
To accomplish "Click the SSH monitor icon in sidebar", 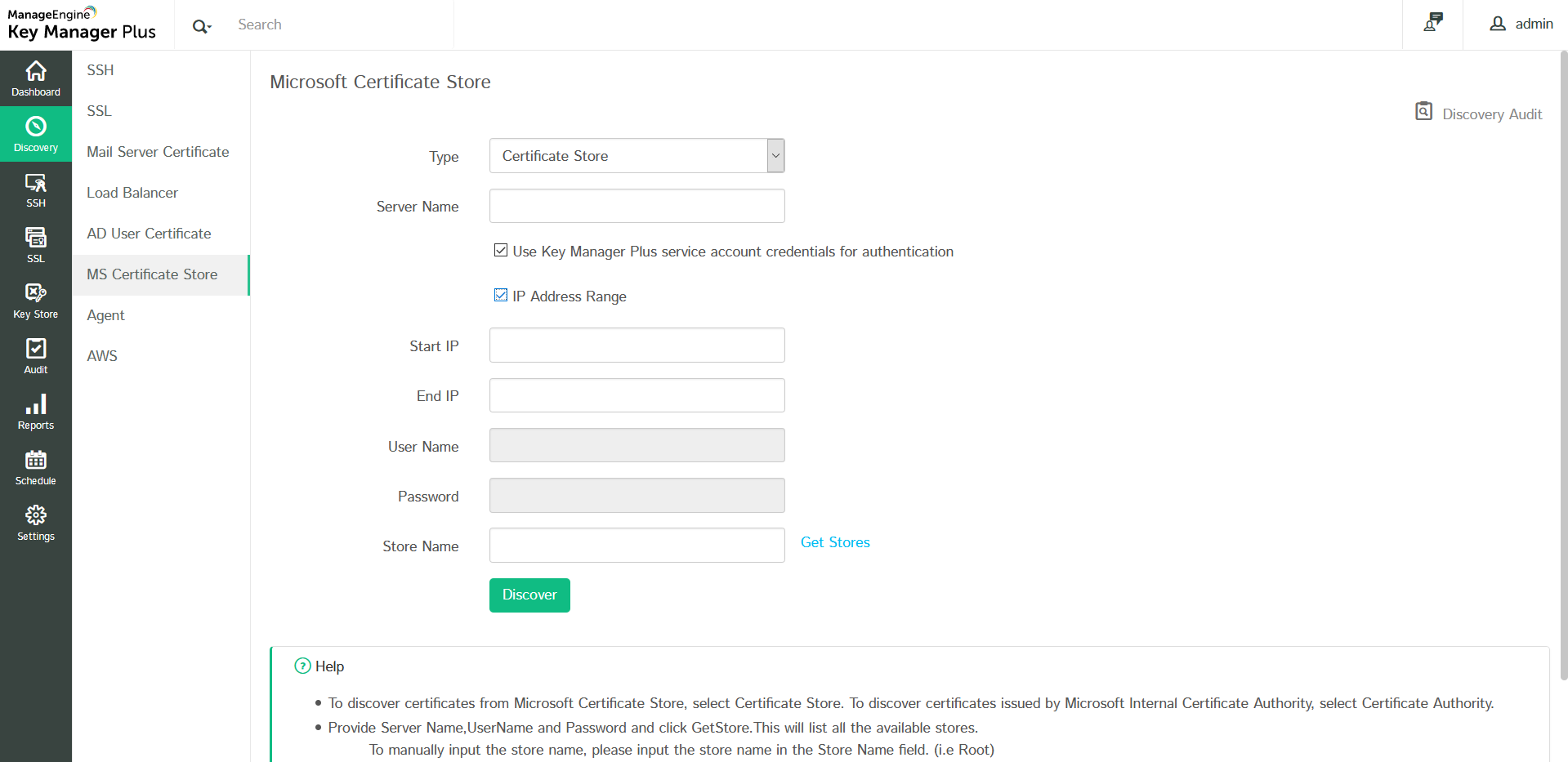I will tap(36, 183).
